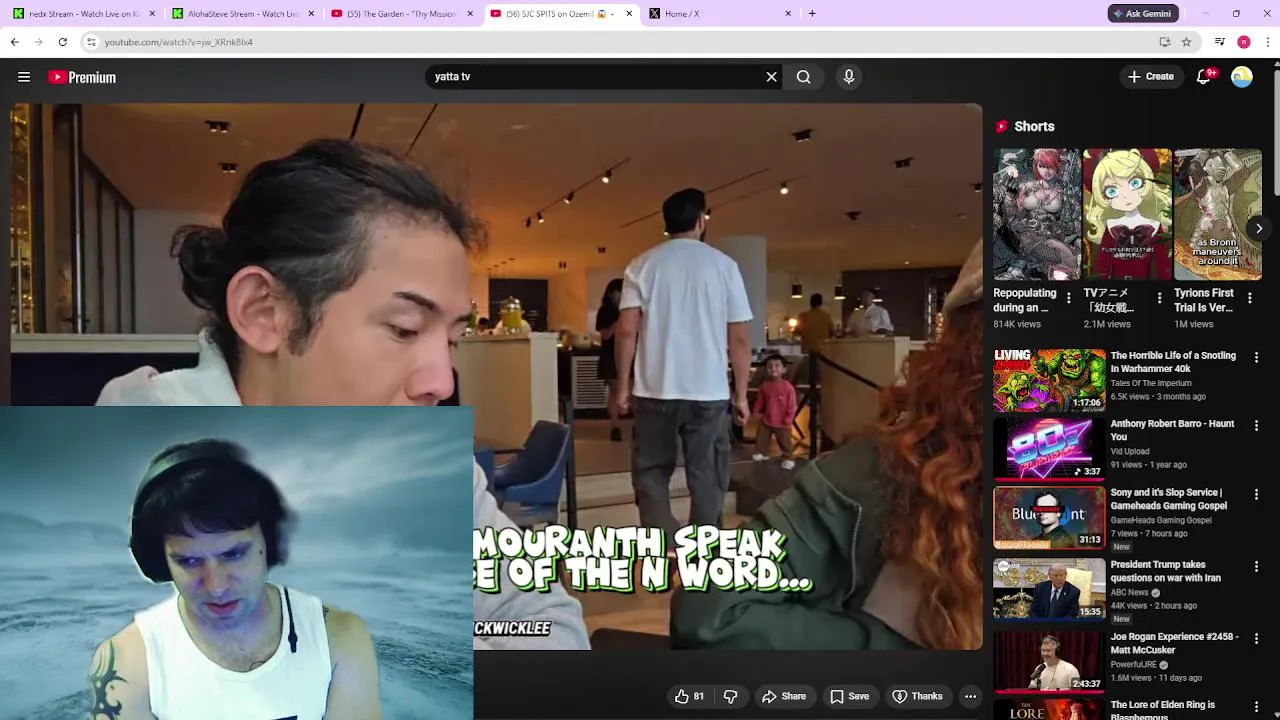Open the YouTube hamburger guide menu
Screen dimensions: 1280x720
point(24,77)
